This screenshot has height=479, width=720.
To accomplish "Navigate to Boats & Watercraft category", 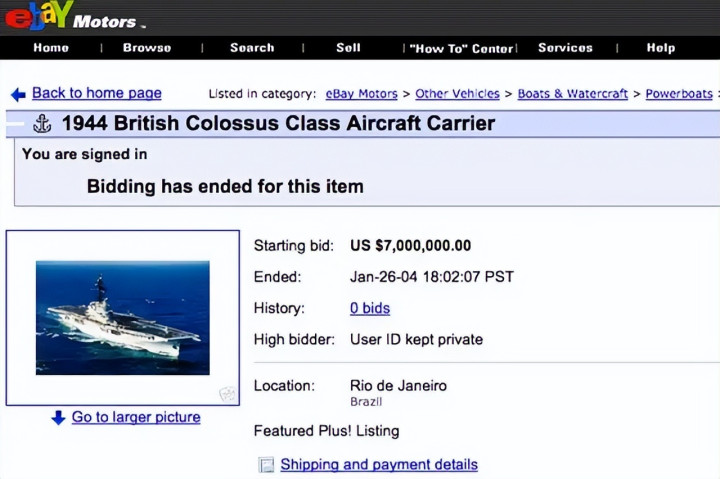I will [x=572, y=94].
